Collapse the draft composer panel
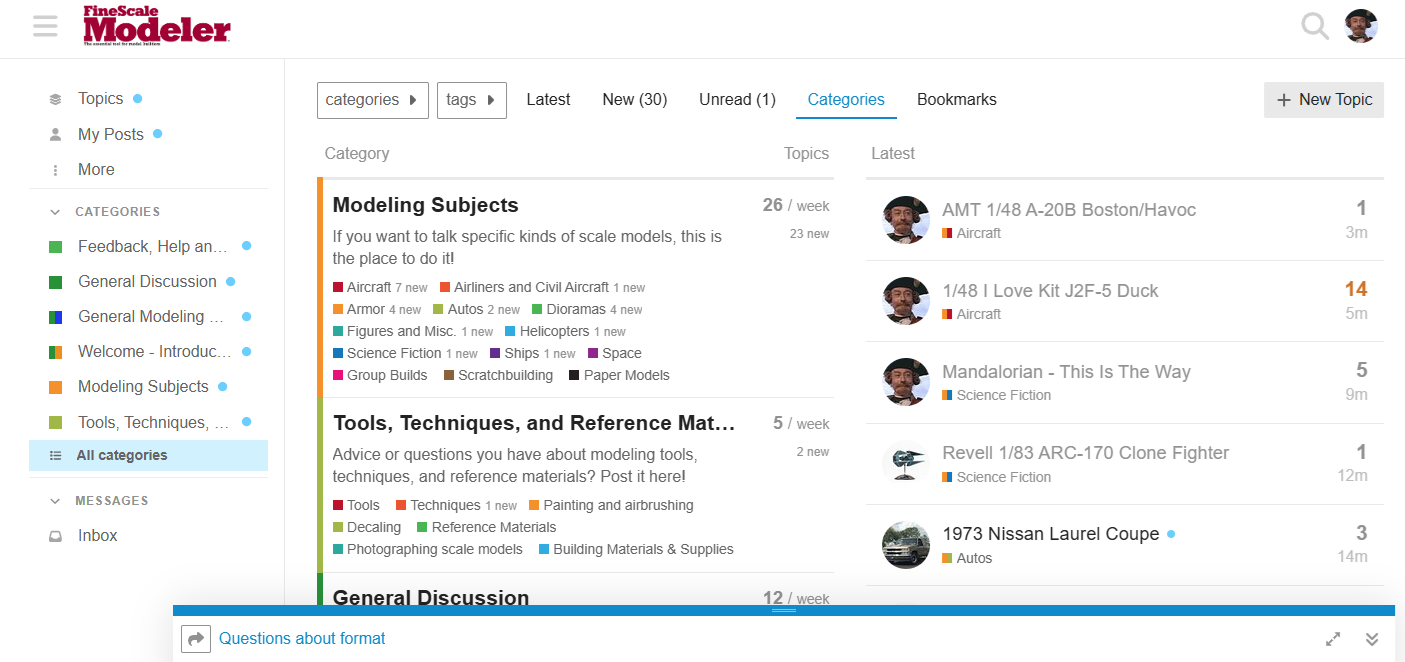 tap(1372, 639)
